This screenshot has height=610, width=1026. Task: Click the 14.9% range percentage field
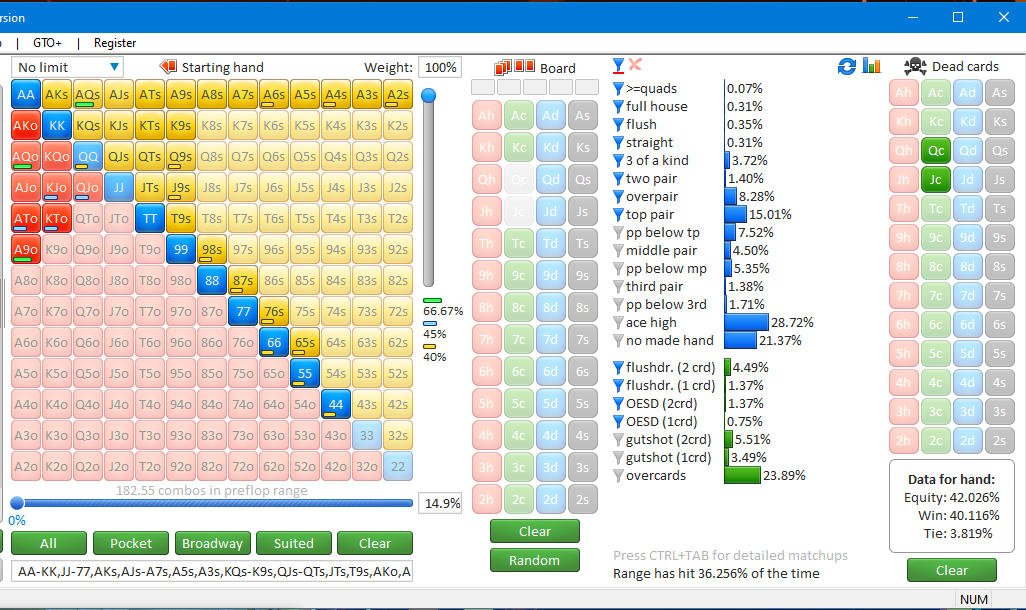[442, 503]
